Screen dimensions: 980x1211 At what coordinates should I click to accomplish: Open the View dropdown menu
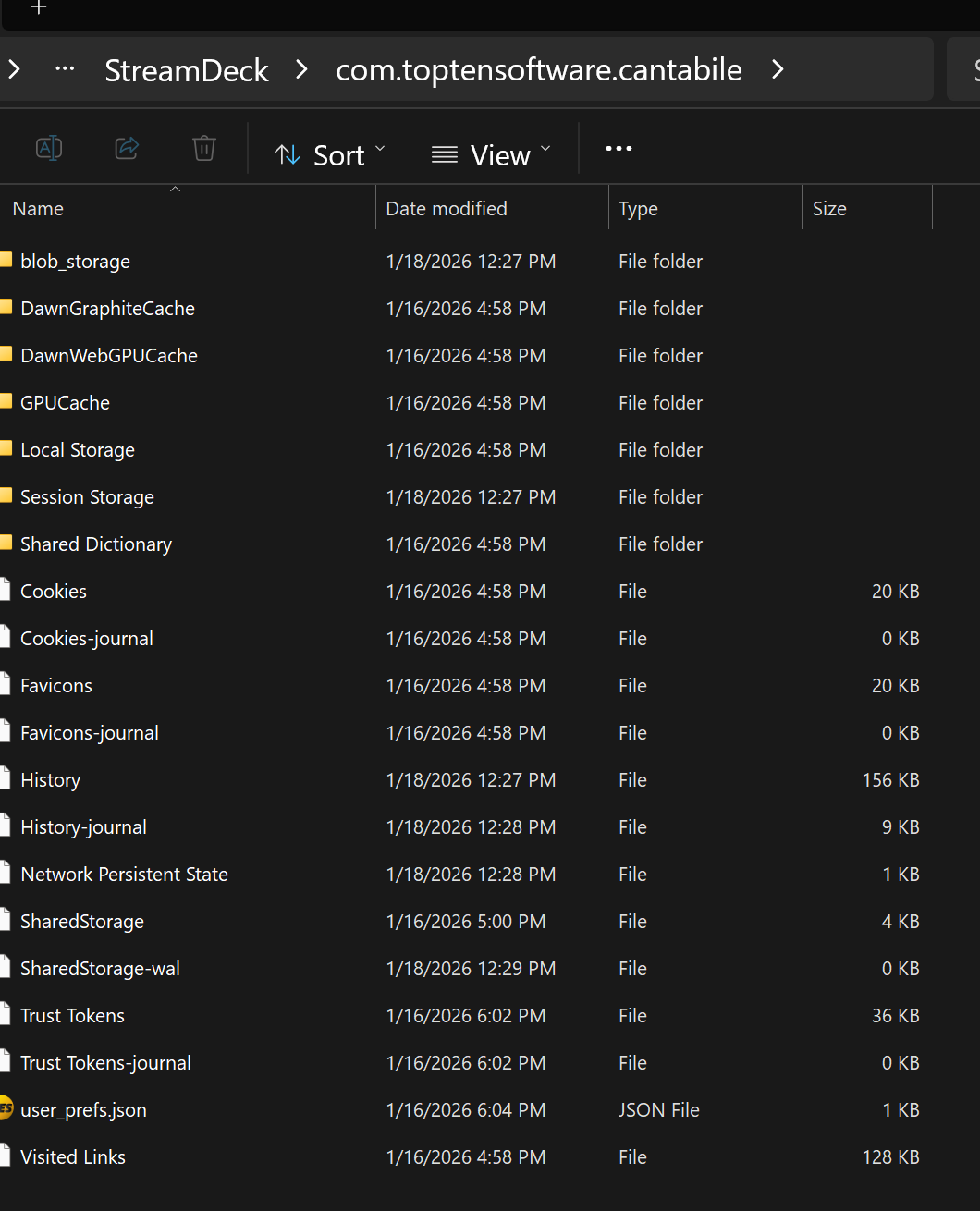point(491,154)
